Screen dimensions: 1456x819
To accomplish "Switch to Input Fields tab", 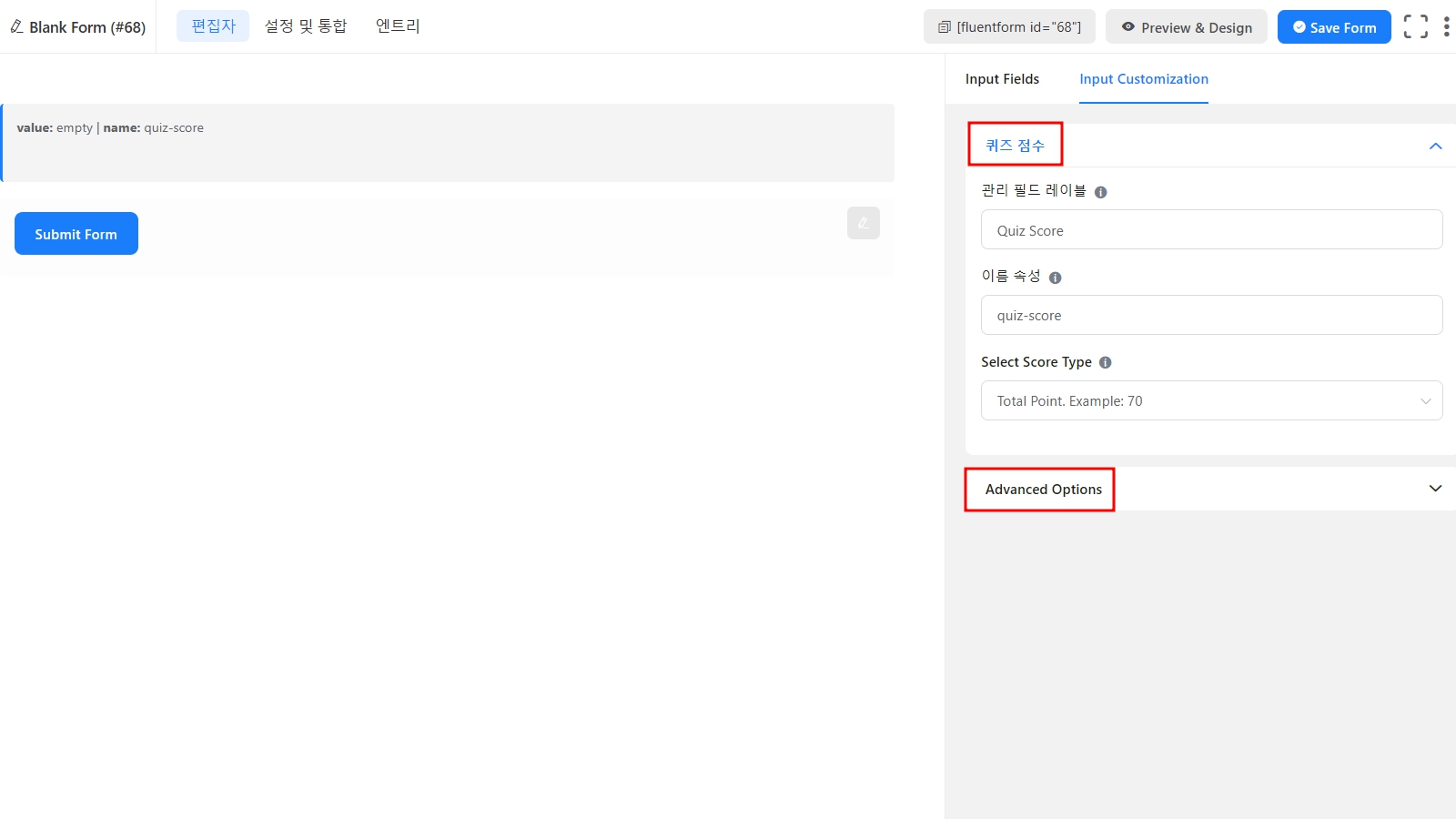I will [x=1002, y=79].
